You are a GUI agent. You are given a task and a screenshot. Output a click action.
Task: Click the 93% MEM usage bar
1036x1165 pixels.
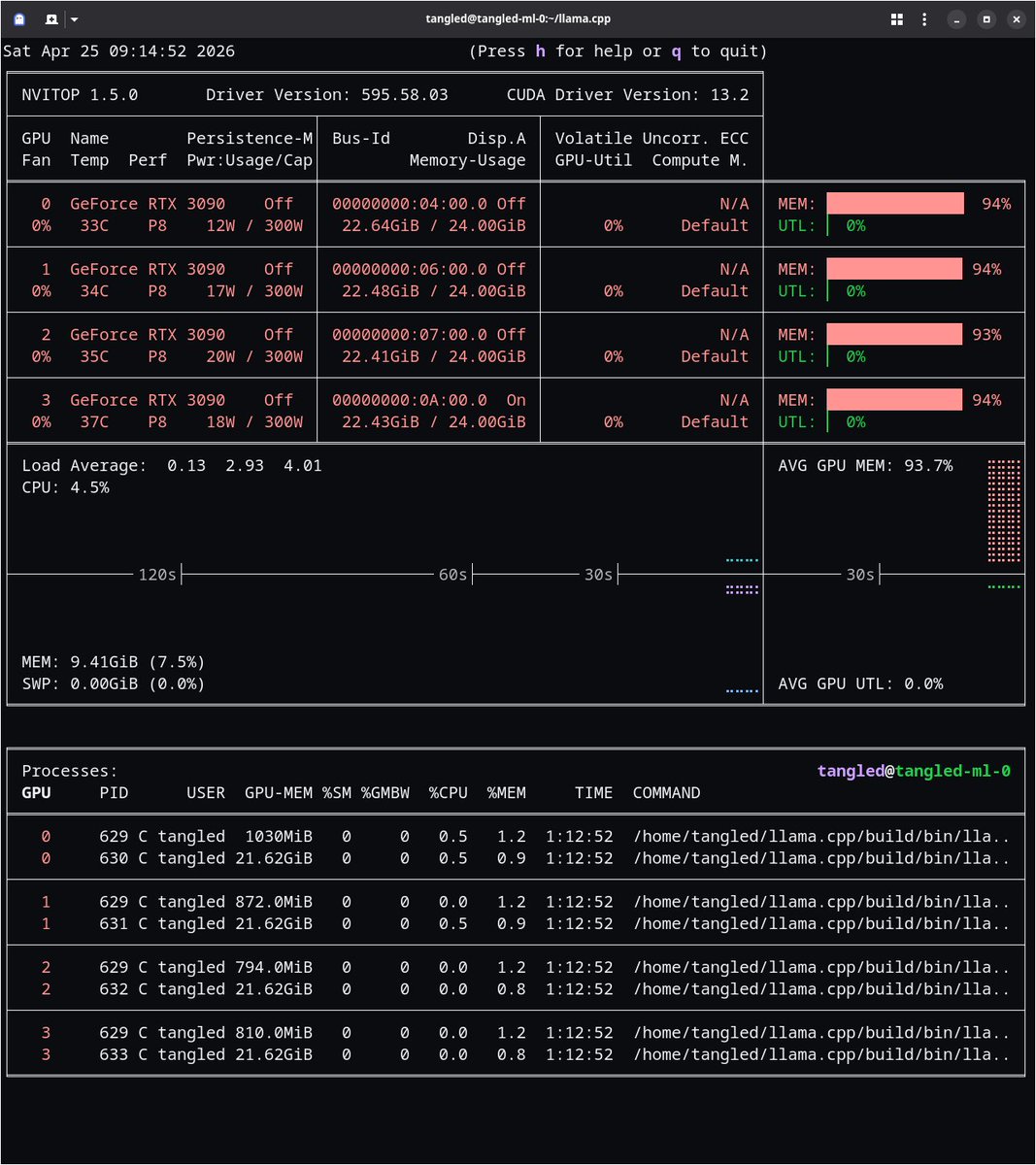(894, 335)
